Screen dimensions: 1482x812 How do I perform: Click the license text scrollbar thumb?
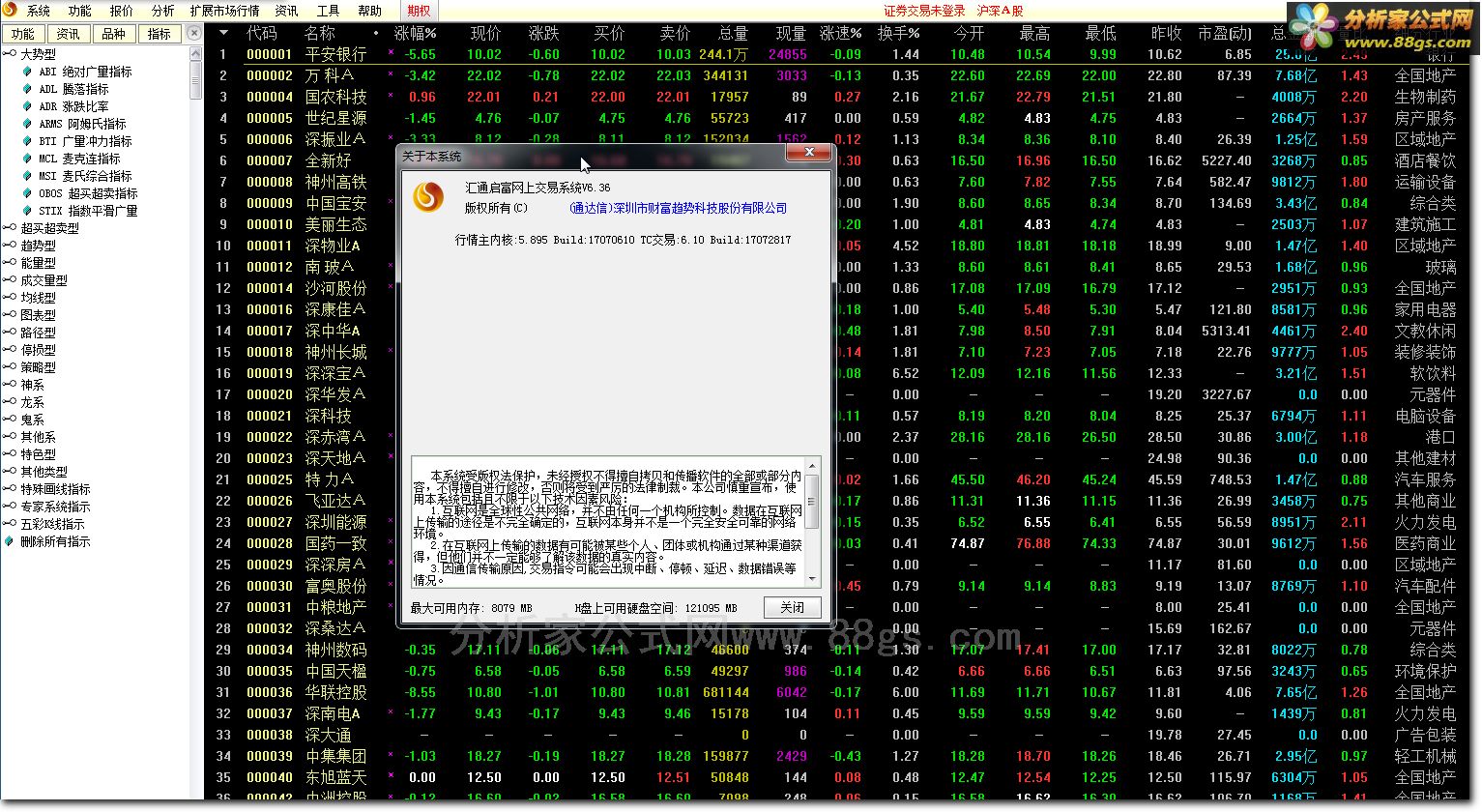click(x=812, y=502)
